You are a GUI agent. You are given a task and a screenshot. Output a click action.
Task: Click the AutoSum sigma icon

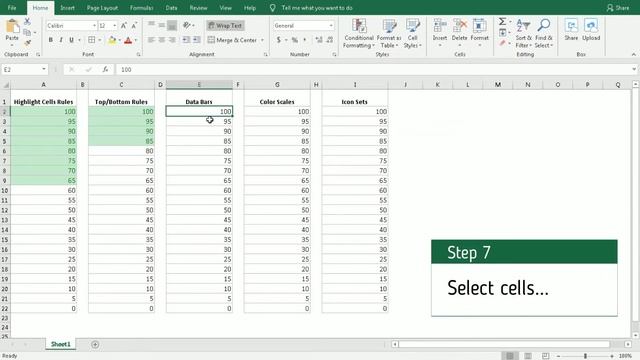(502, 21)
